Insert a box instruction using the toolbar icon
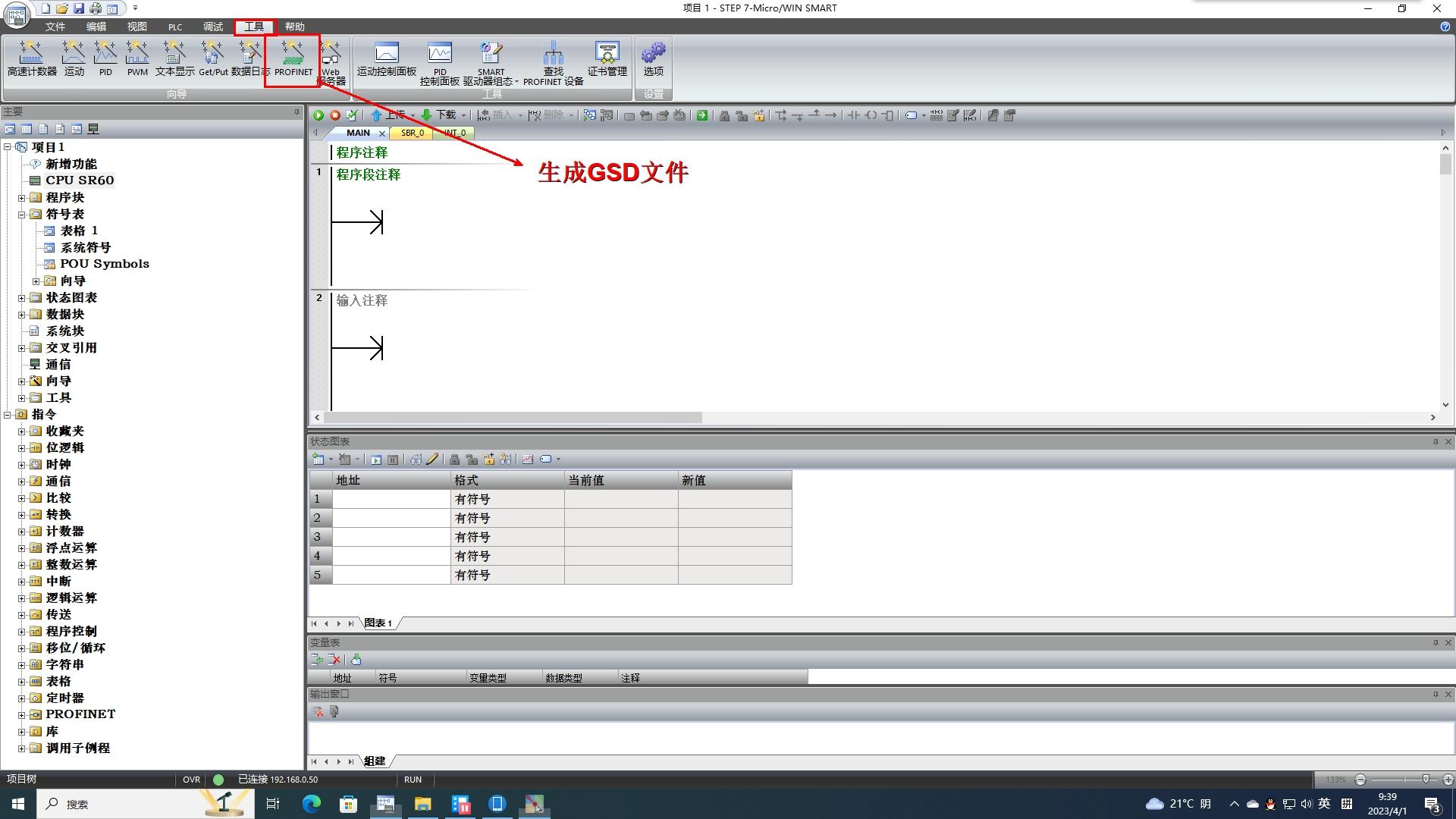 click(x=888, y=115)
